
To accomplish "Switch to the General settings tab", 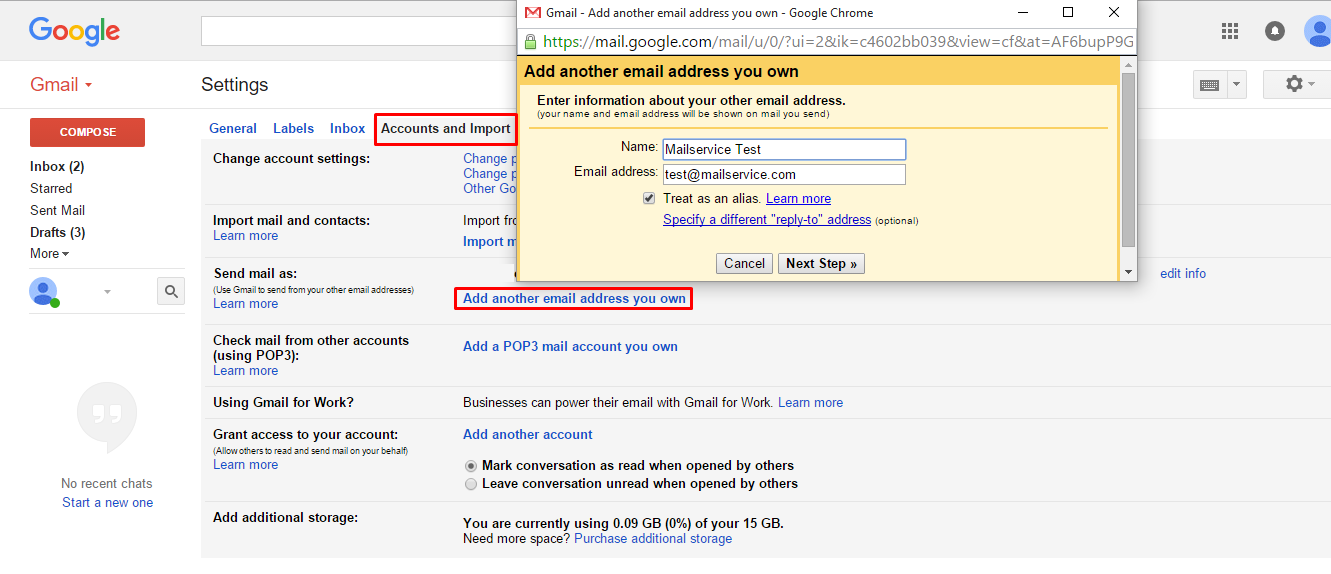I will [233, 128].
